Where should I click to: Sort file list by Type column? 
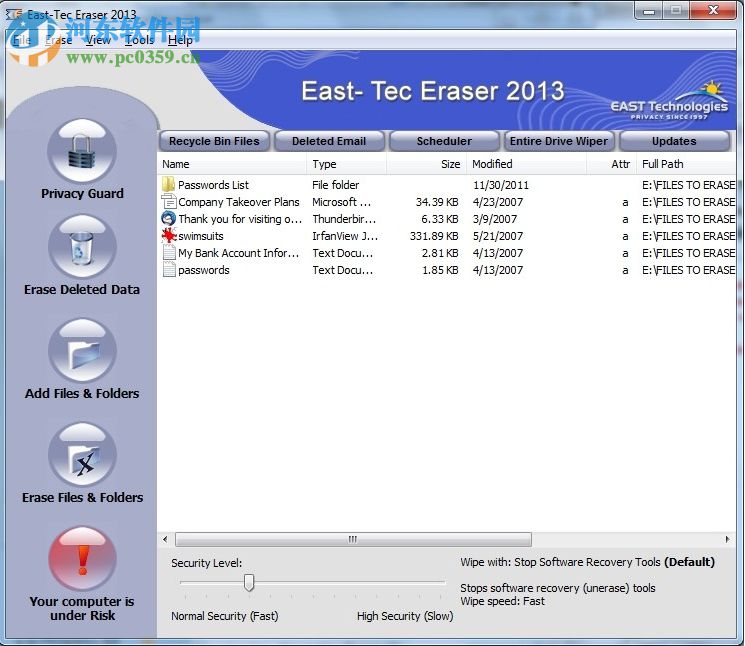[347, 164]
